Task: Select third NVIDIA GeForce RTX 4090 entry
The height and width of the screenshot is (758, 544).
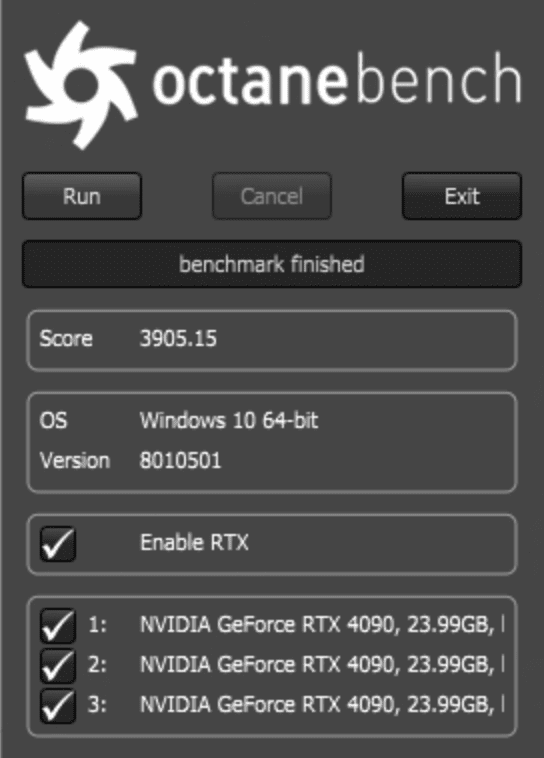Action: tap(322, 704)
